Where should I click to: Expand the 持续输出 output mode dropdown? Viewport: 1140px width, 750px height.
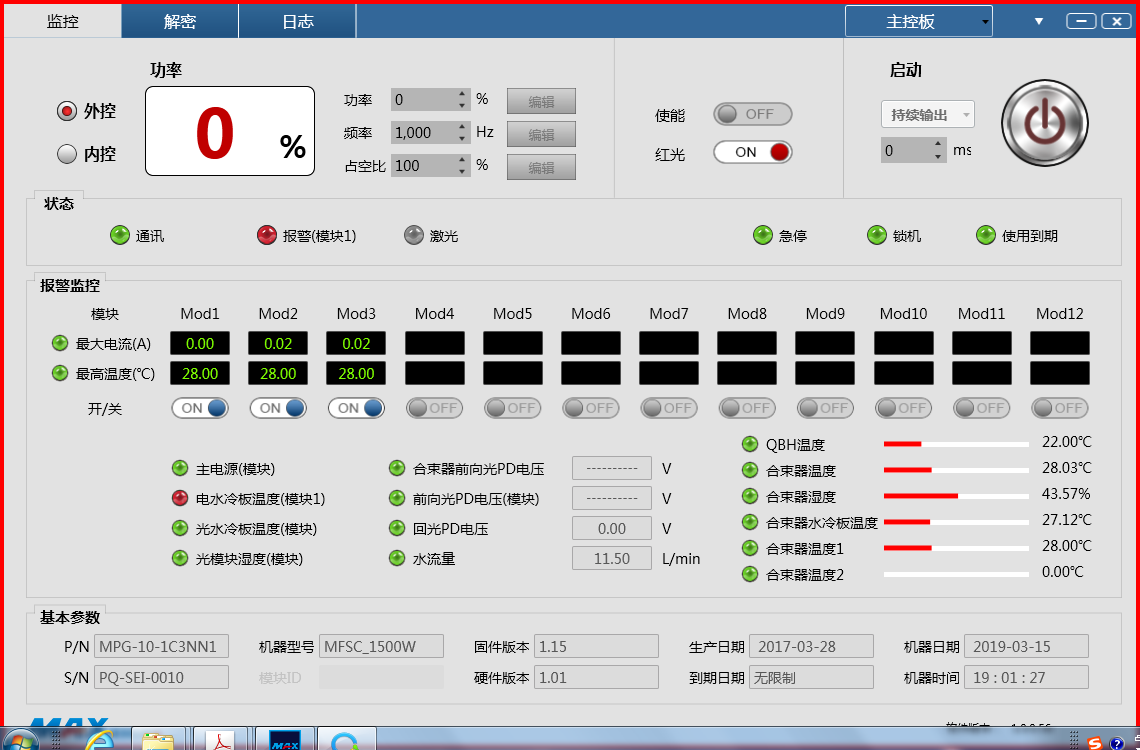tap(927, 115)
